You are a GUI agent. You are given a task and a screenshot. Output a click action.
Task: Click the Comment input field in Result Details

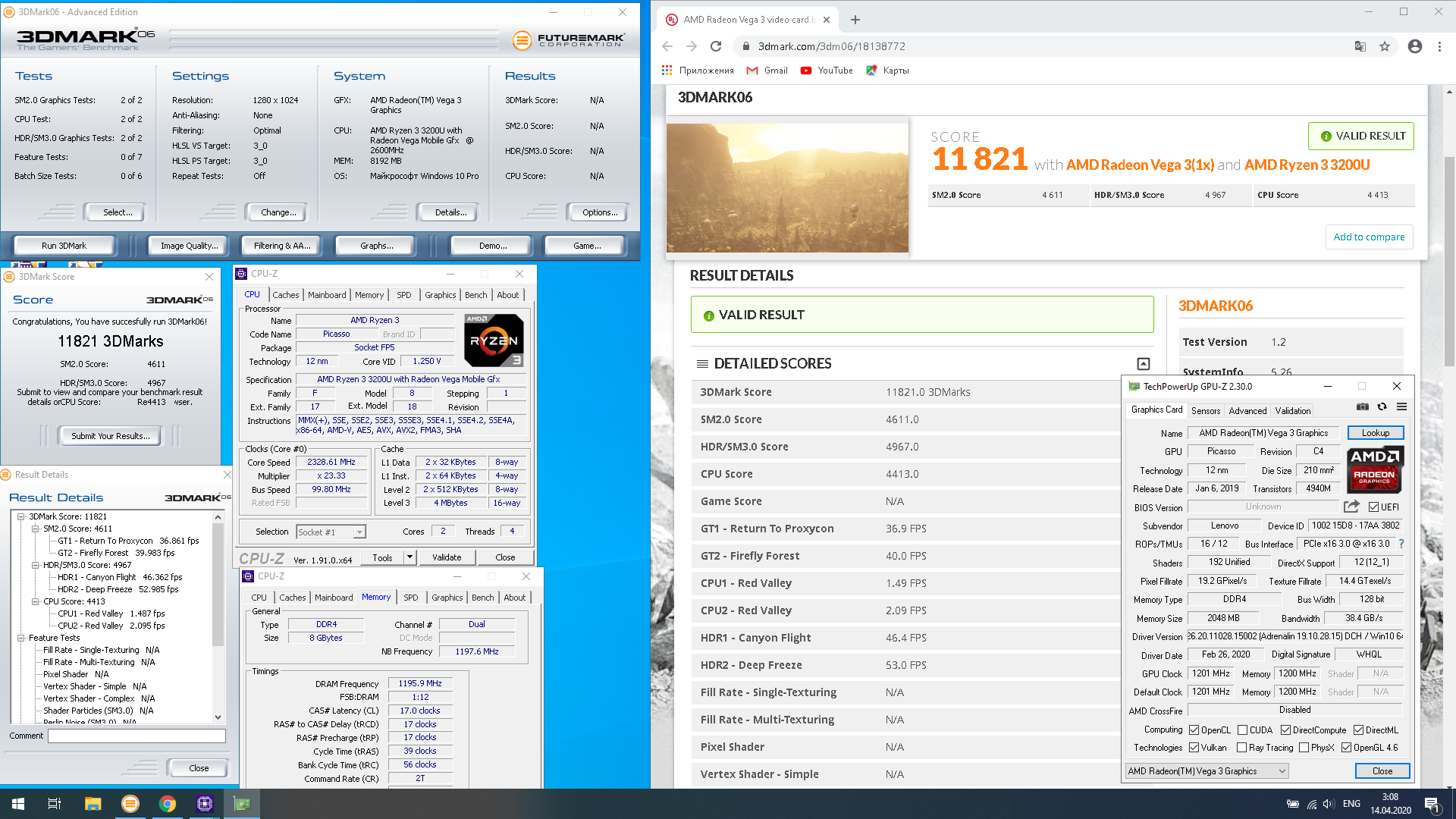(x=136, y=736)
